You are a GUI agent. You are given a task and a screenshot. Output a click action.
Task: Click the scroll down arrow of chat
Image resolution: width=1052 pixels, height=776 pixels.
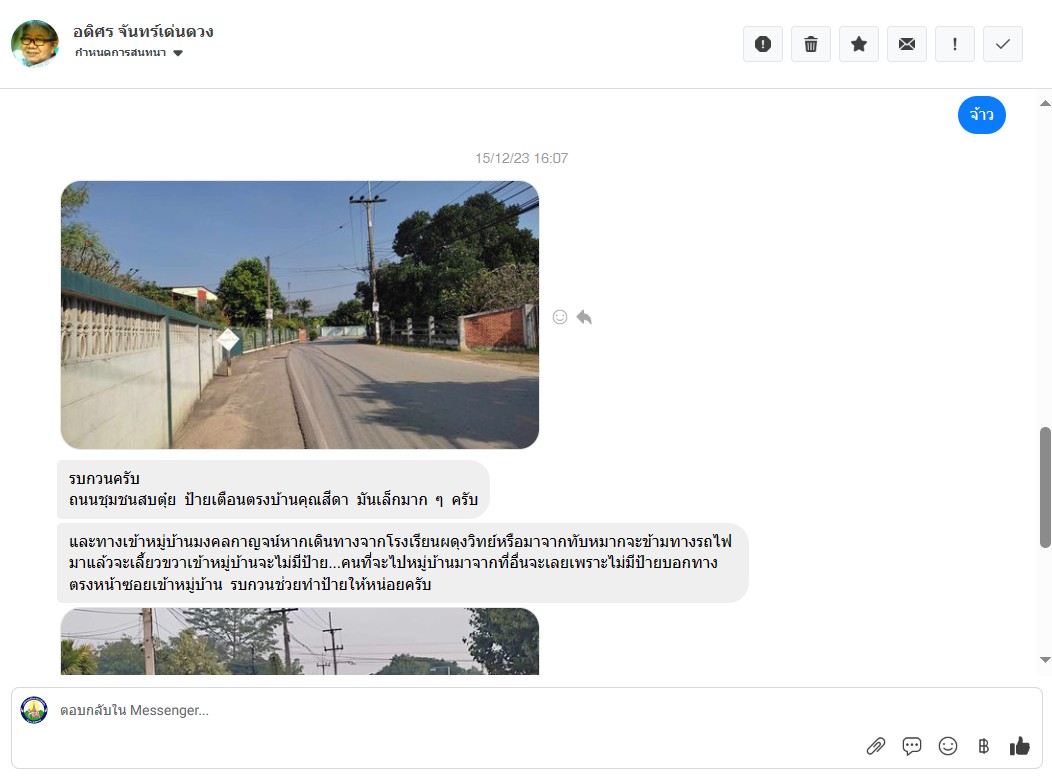tap(1045, 660)
